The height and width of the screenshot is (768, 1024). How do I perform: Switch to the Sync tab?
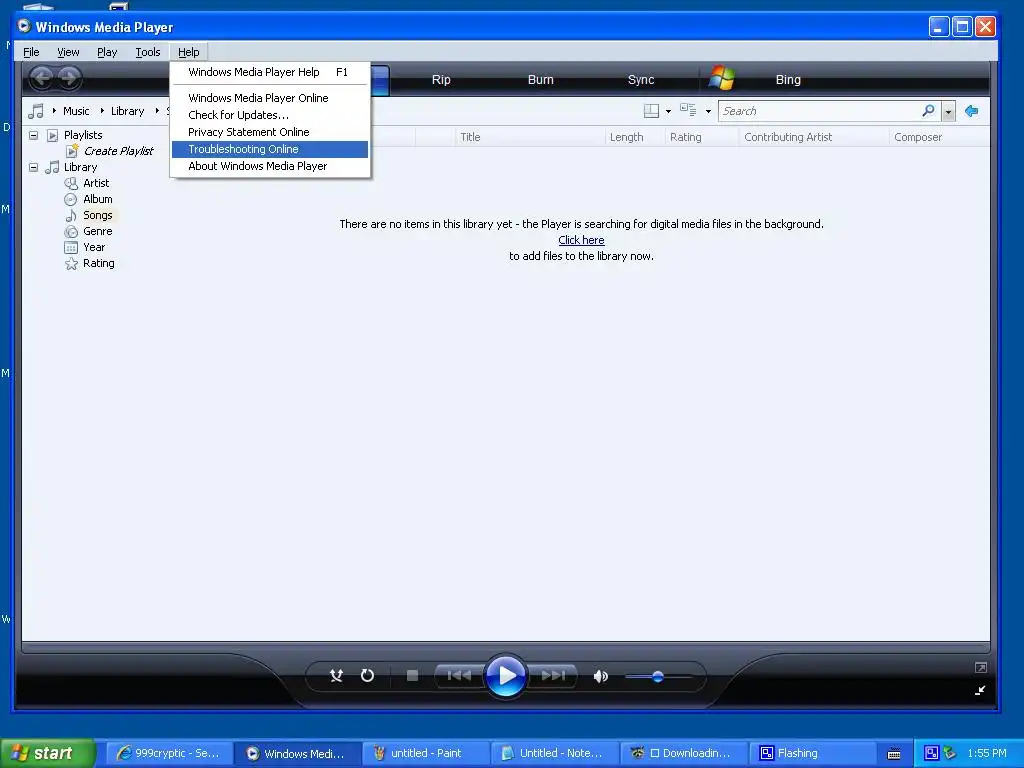click(x=641, y=80)
